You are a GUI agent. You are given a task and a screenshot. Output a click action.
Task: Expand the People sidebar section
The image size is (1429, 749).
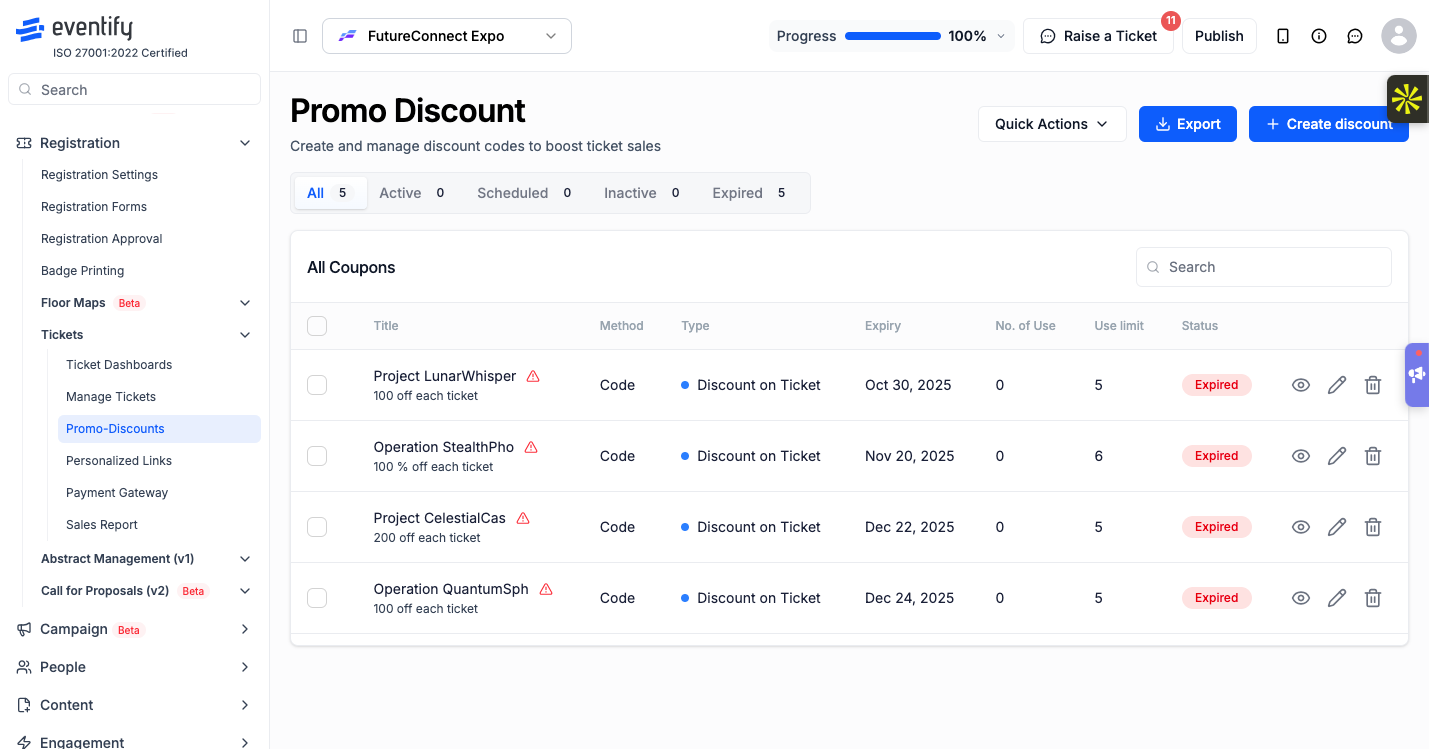pos(135,667)
